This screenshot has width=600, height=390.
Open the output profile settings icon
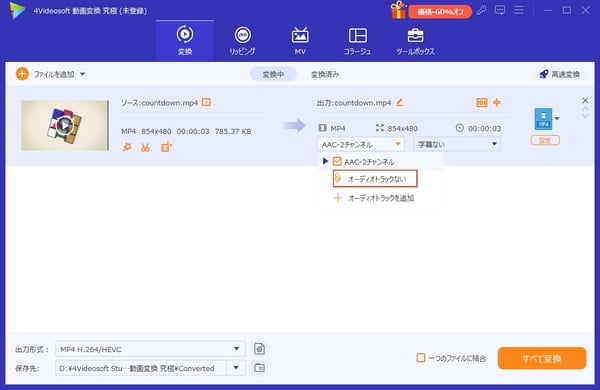pyautogui.click(x=260, y=349)
